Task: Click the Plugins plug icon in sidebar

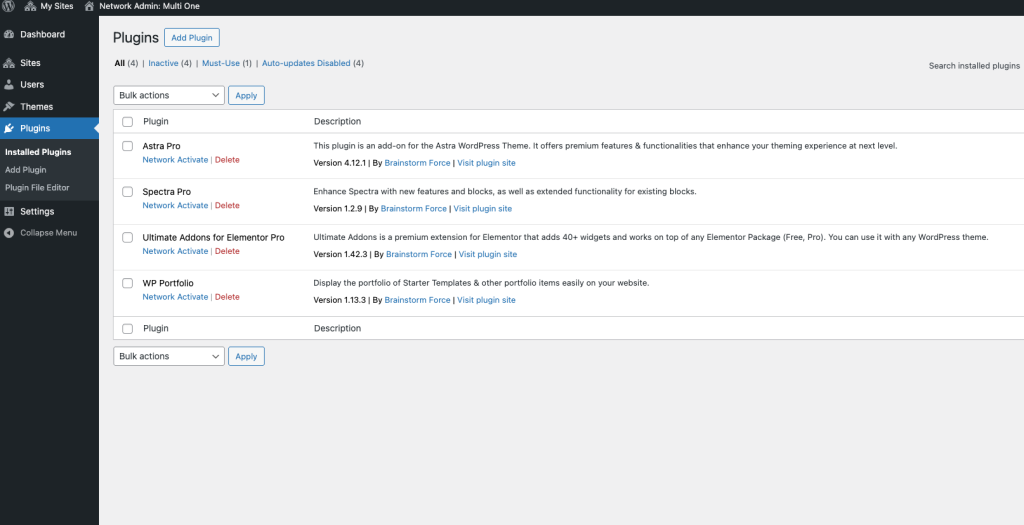Action: click(x=9, y=129)
